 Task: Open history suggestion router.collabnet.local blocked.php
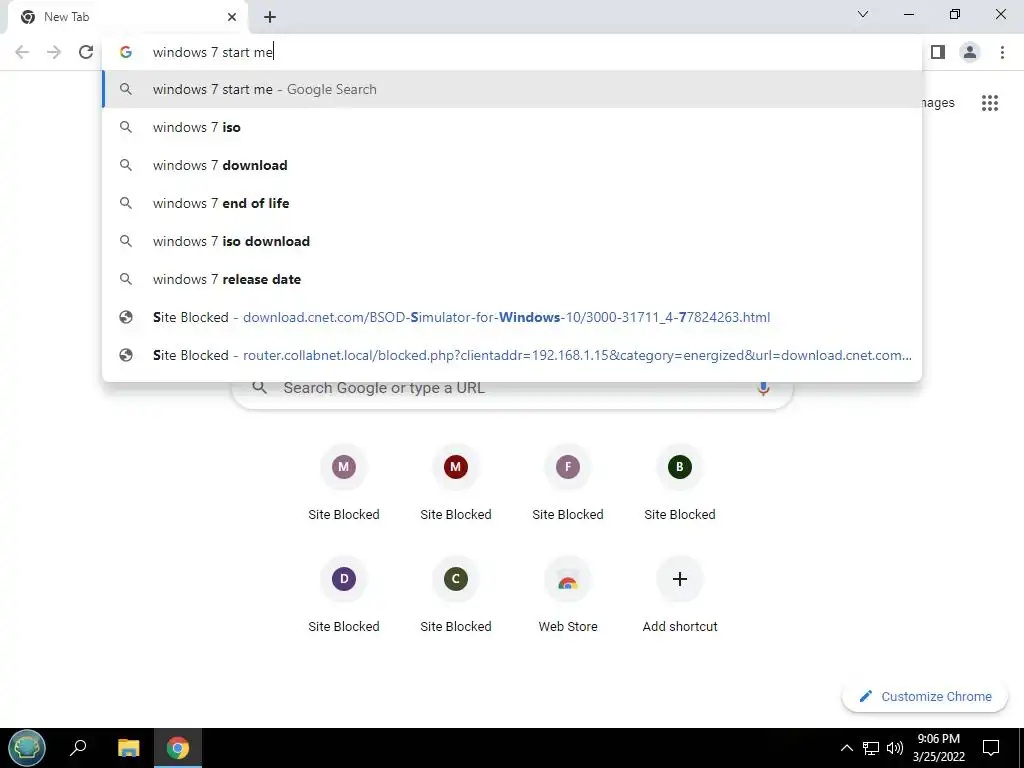pyautogui.click(x=513, y=355)
